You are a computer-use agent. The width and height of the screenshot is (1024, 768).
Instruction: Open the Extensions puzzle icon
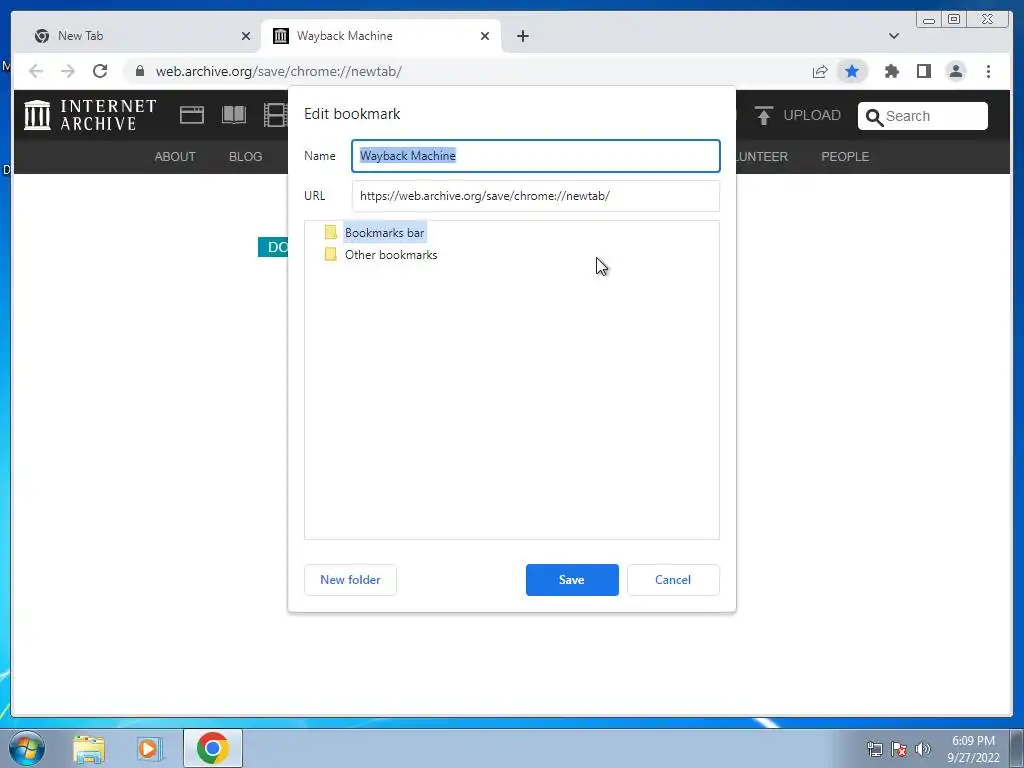point(891,71)
